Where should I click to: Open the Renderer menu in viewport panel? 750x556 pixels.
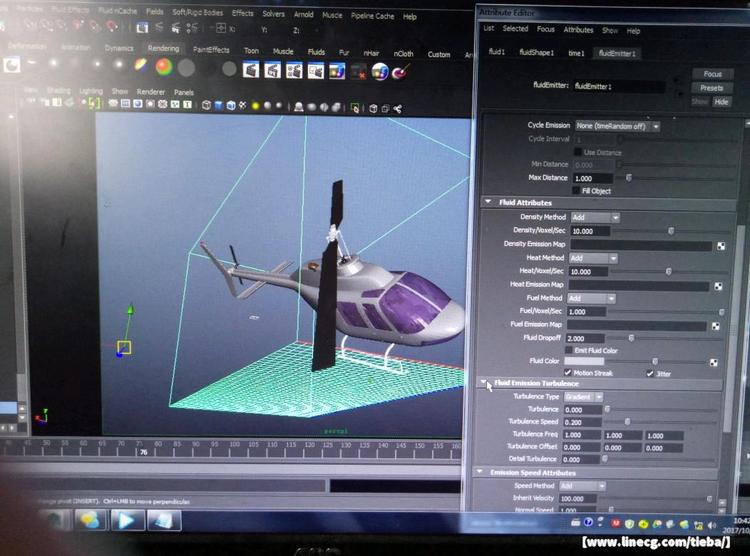click(151, 91)
